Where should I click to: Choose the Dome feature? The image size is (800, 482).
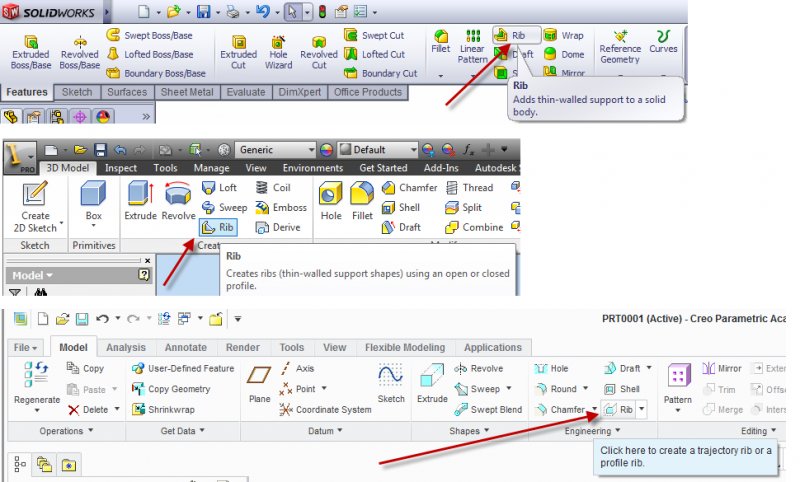click(x=564, y=54)
